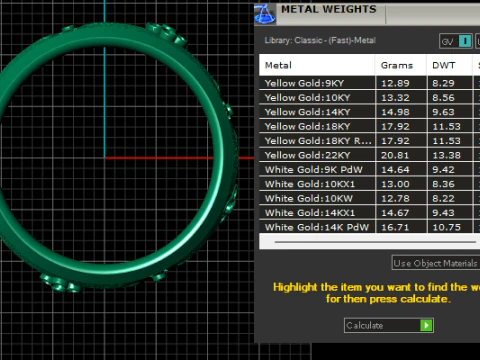This screenshot has height=360, width=480.
Task: Click the 8.56 DWT cell
Action: click(449, 97)
